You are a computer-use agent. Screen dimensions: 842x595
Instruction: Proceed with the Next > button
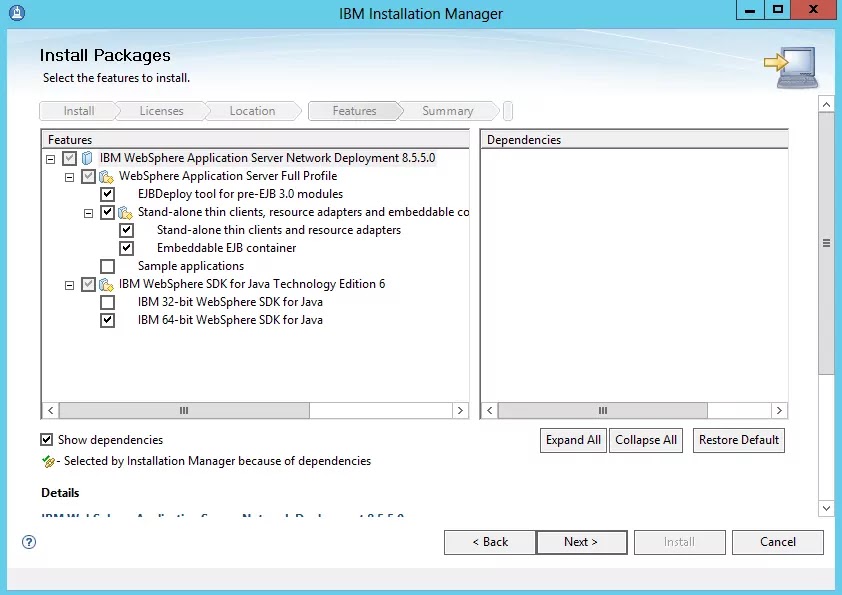(581, 542)
